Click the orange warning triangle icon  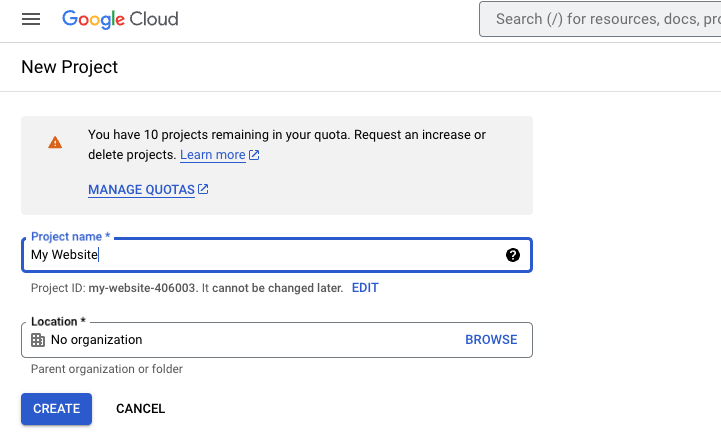[x=55, y=143]
